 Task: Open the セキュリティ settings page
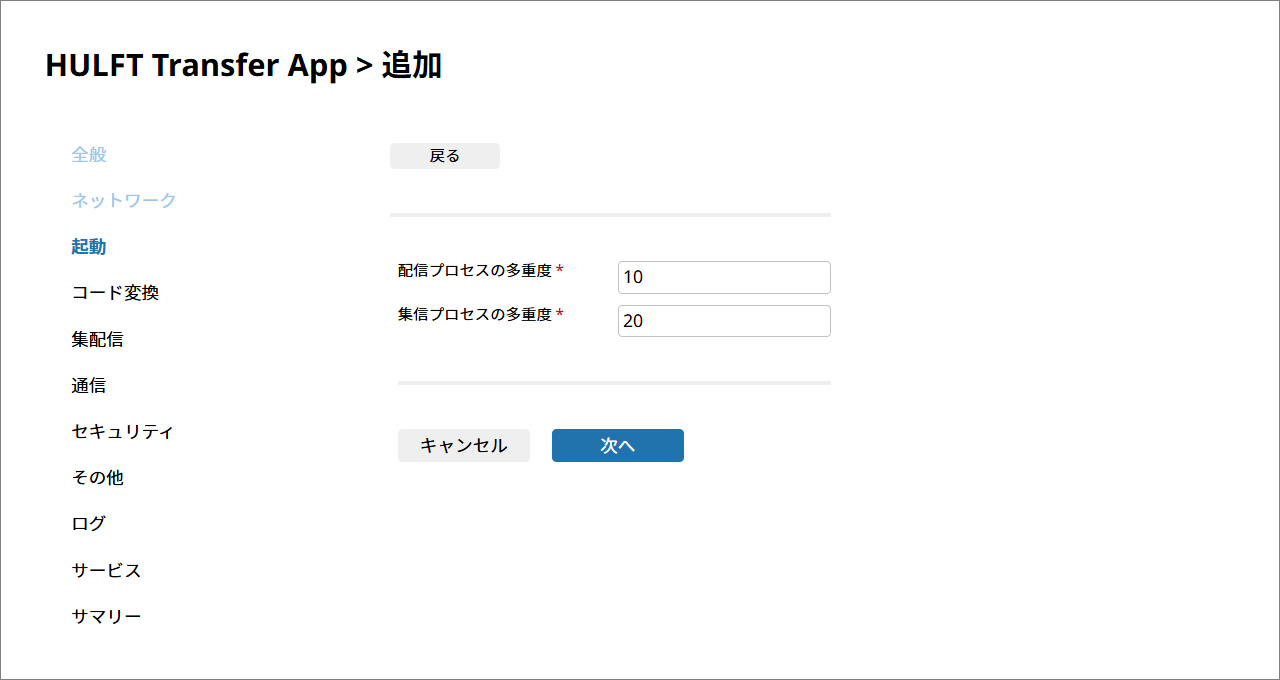(123, 432)
